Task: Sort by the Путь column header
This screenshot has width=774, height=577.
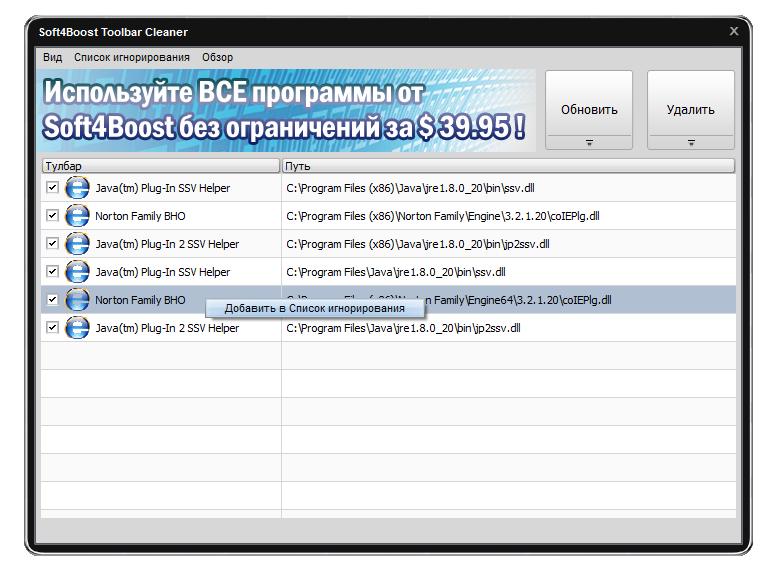Action: click(508, 166)
